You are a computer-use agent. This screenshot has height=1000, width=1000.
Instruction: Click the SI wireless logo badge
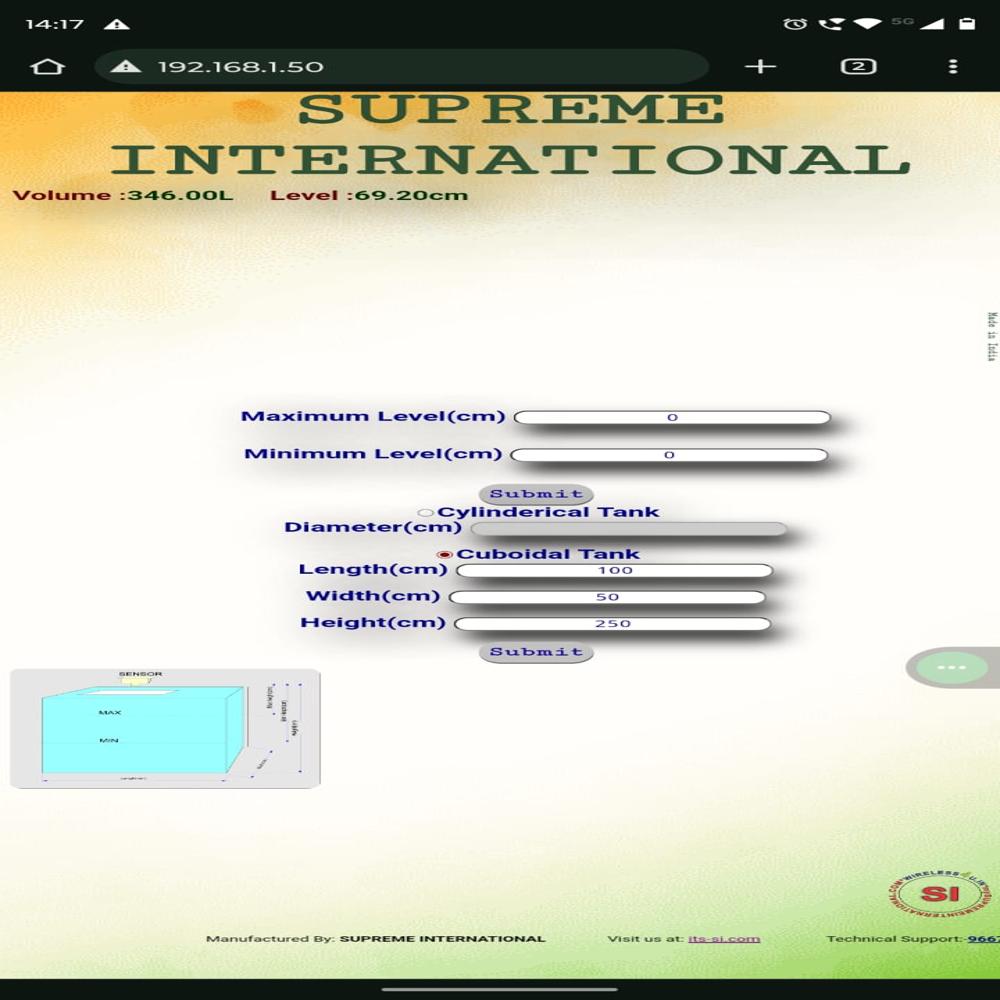(938, 893)
